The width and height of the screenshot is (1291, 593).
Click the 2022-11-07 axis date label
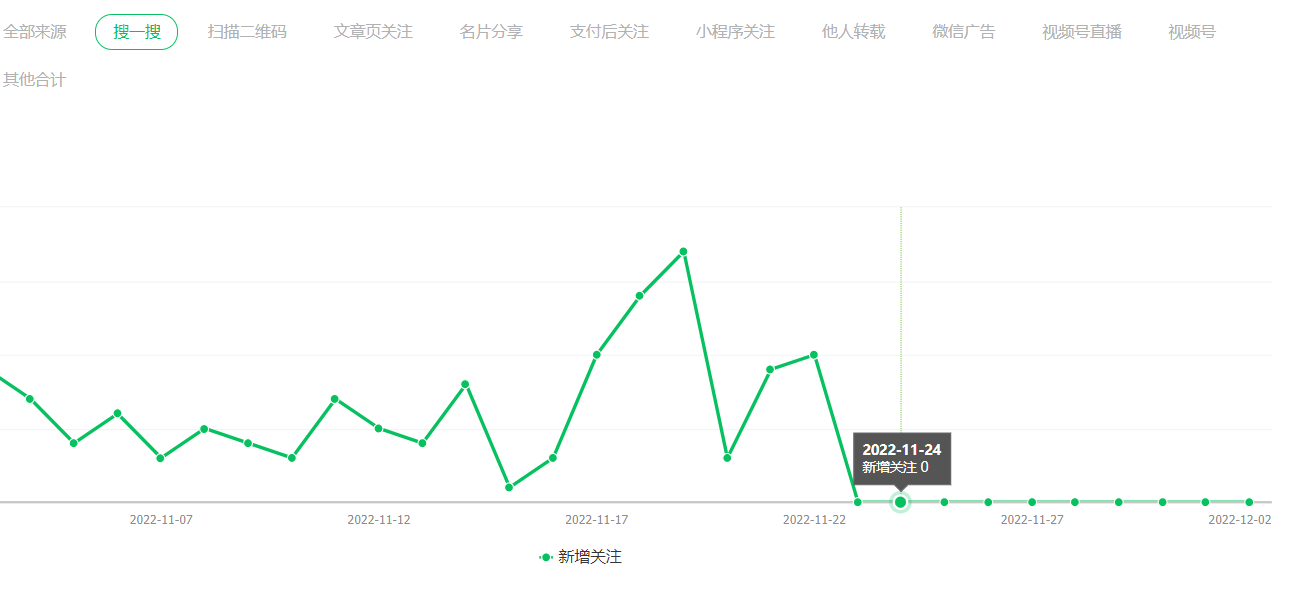161,520
